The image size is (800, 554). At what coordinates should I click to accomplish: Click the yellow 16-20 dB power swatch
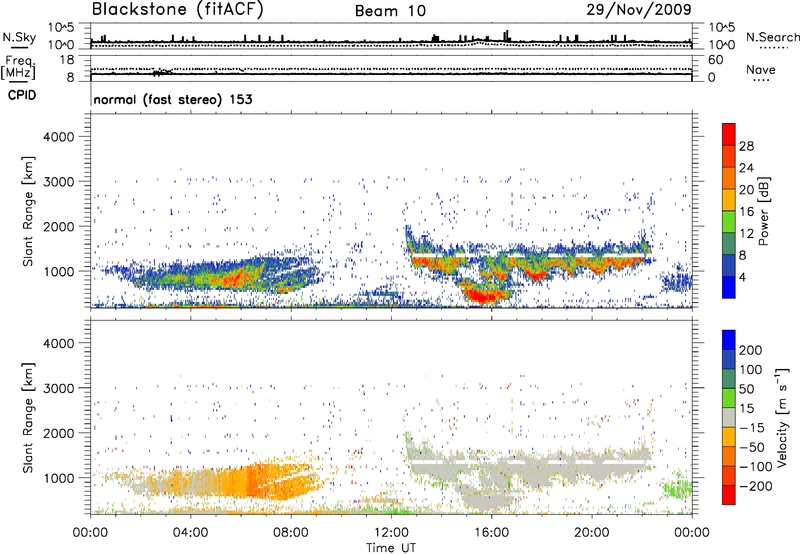click(729, 200)
